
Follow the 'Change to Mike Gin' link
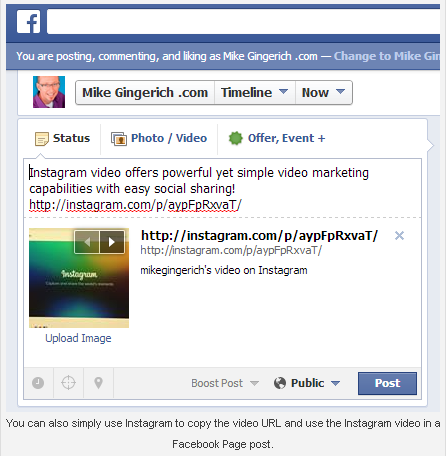click(387, 56)
